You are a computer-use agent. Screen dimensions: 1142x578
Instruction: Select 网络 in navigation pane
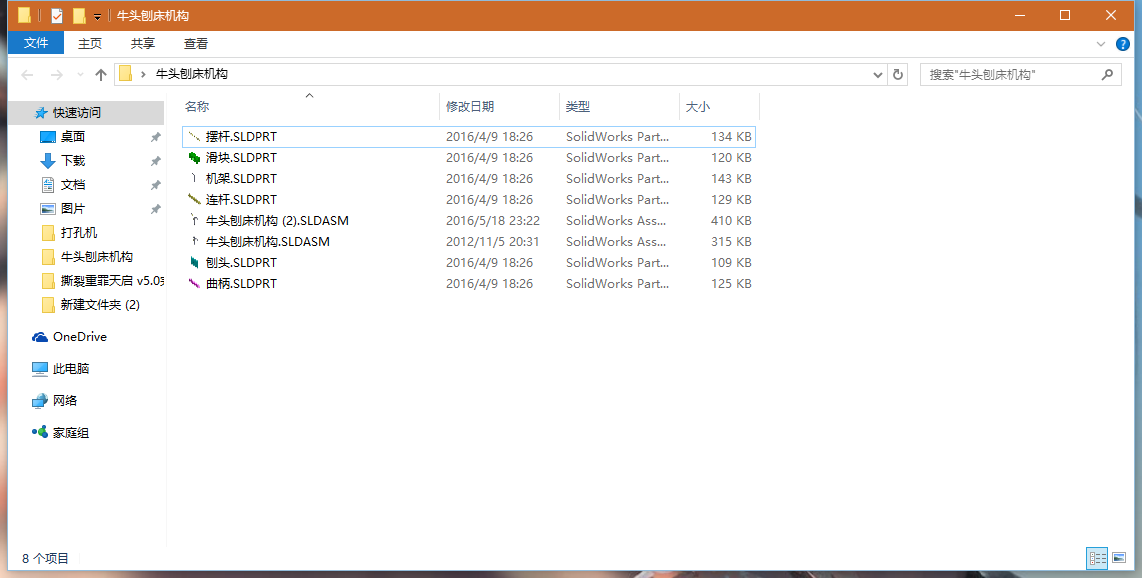(x=65, y=401)
